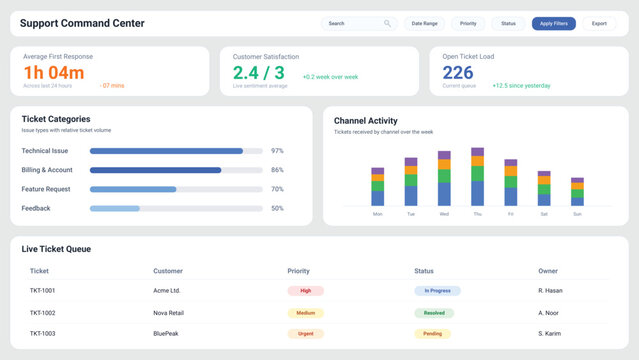
Task: Click the Support Command Center title
Action: pos(82,23)
